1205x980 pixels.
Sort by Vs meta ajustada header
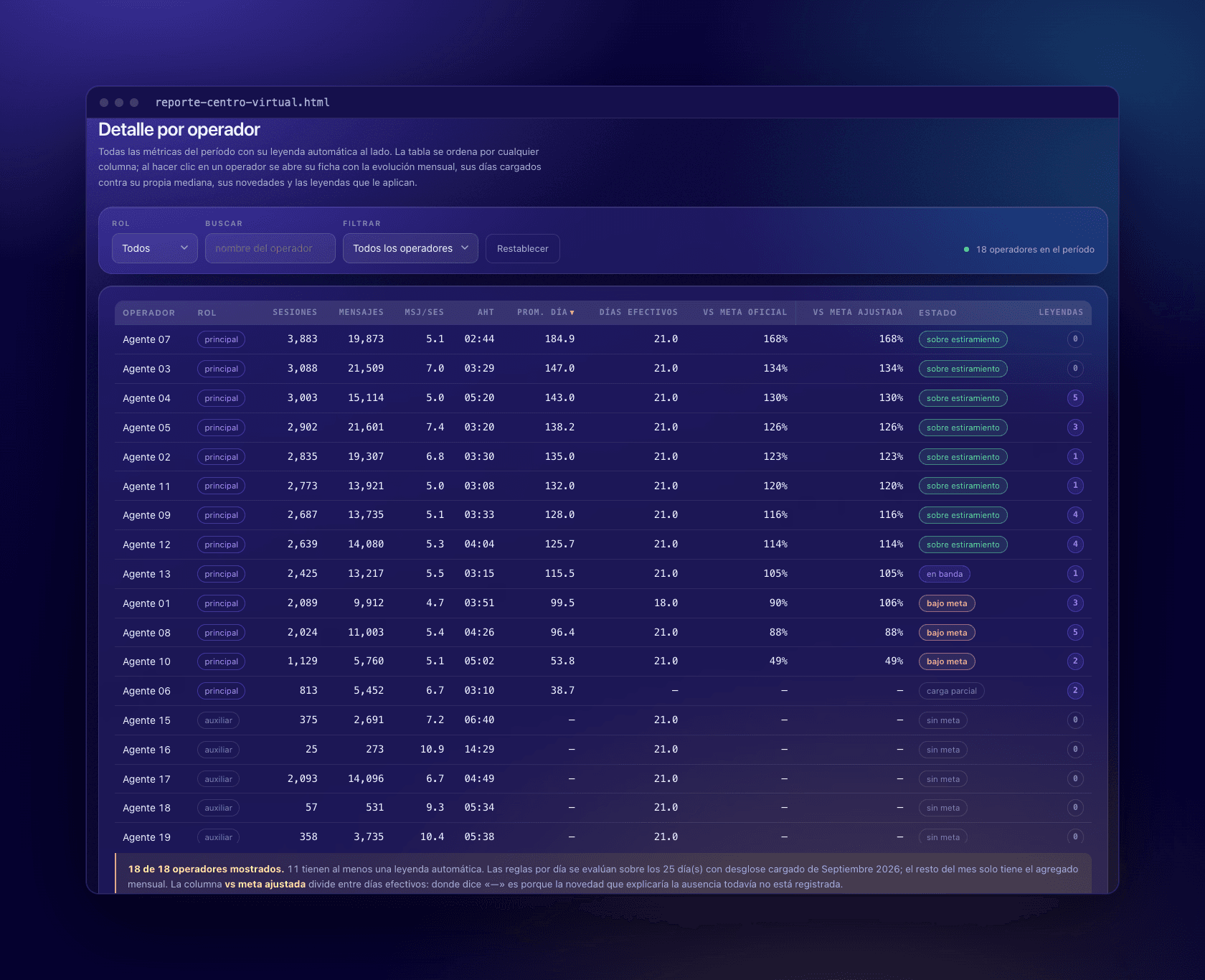[x=857, y=312]
